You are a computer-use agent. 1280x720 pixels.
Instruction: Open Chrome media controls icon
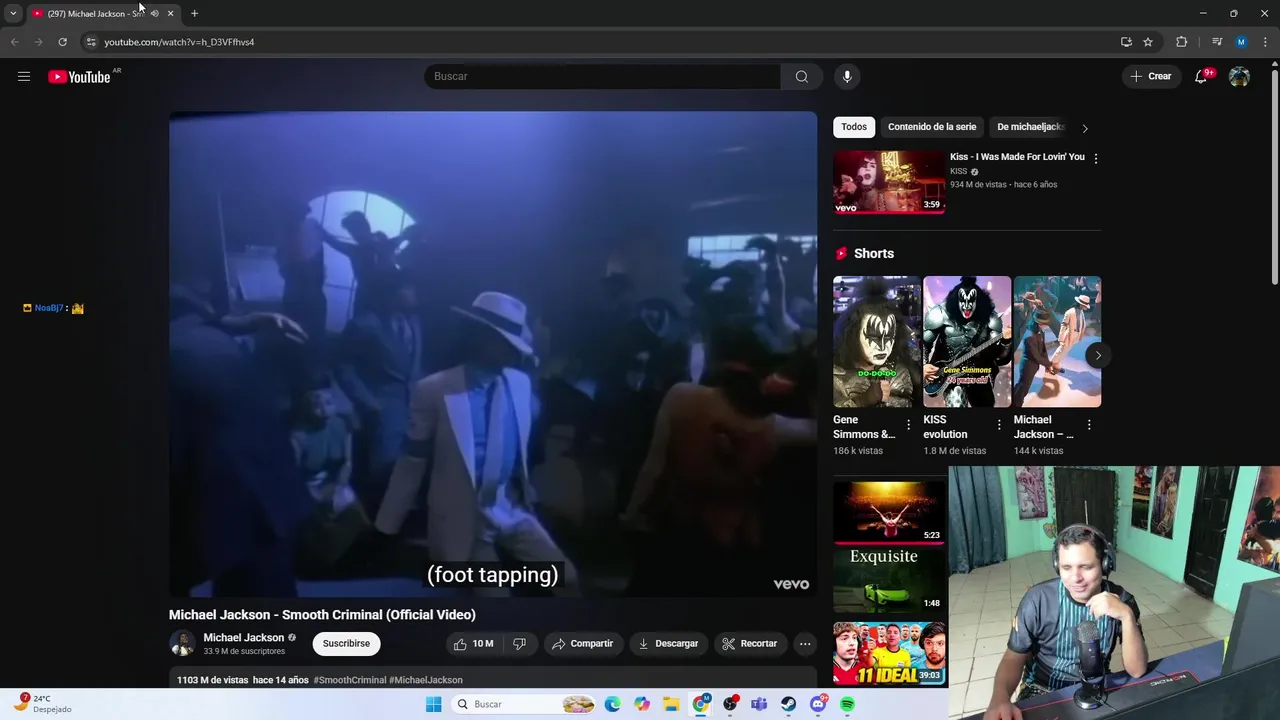1217,42
